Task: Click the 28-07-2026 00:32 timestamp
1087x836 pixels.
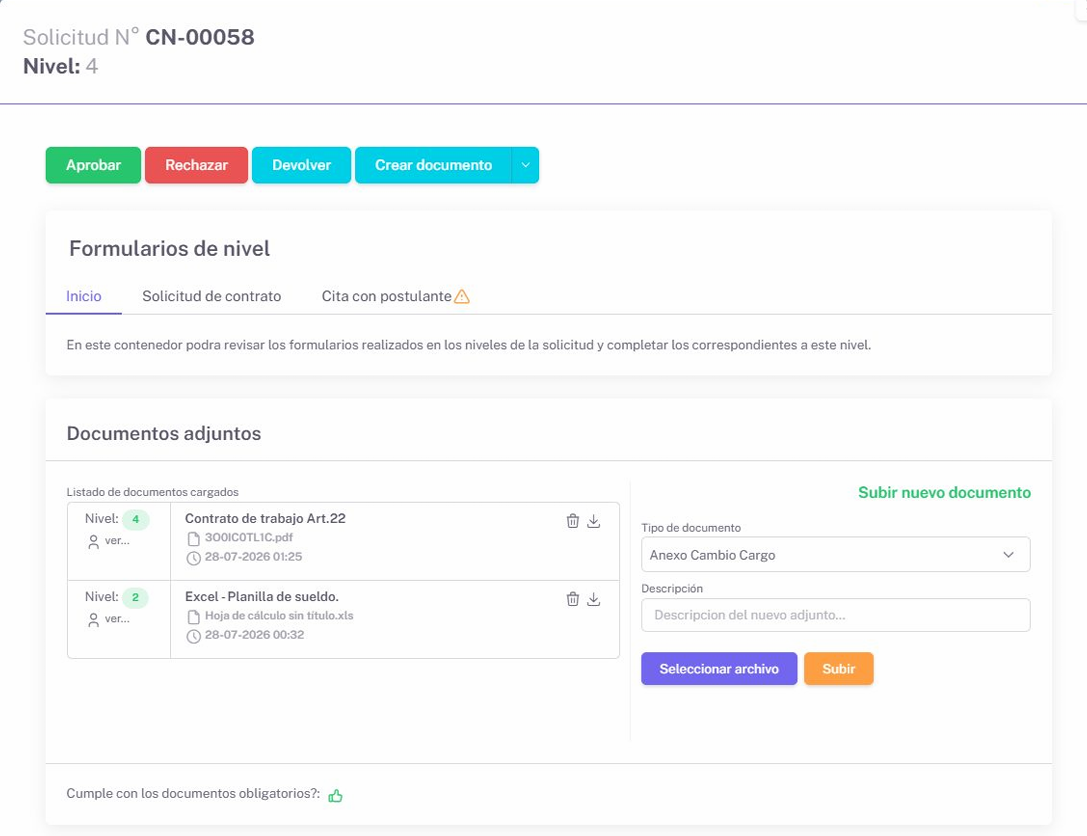Action: 254,635
